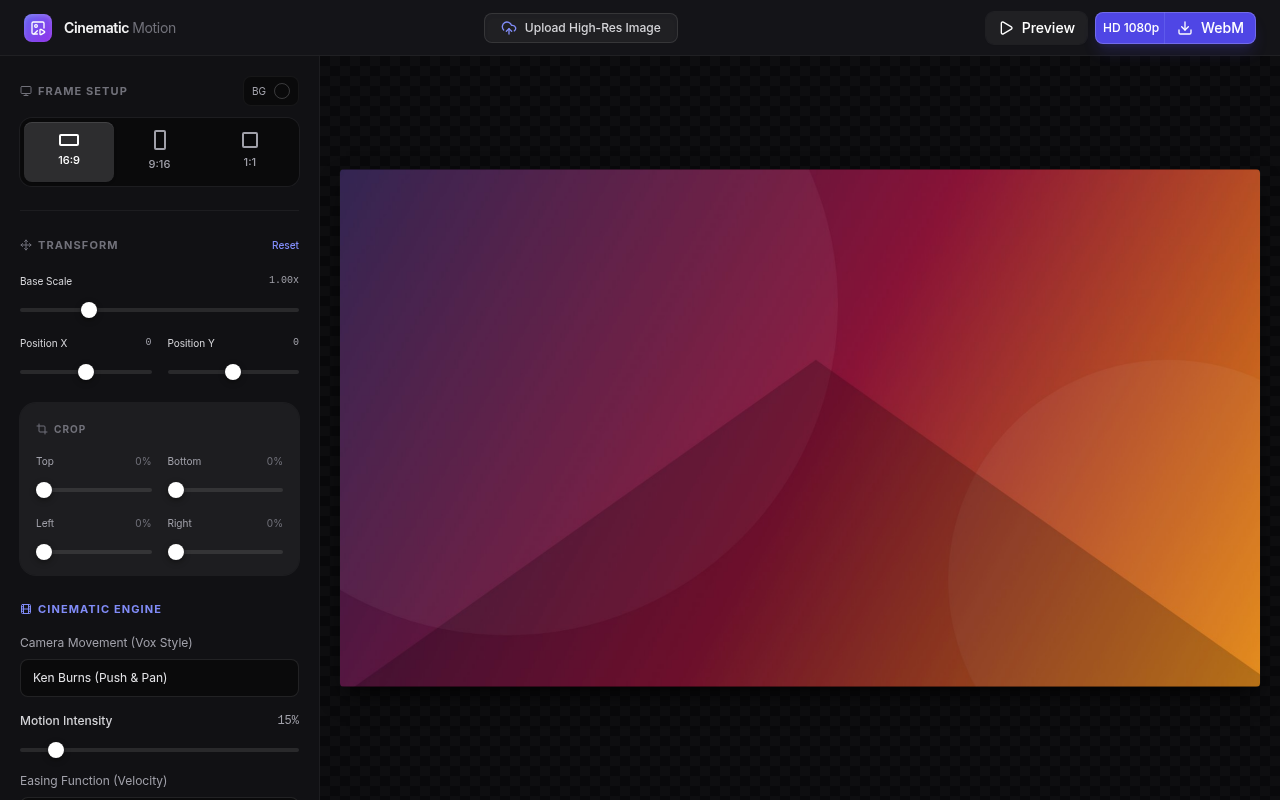Select the 9:16 portrait aspect ratio
The width and height of the screenshot is (1280, 800).
tap(159, 151)
